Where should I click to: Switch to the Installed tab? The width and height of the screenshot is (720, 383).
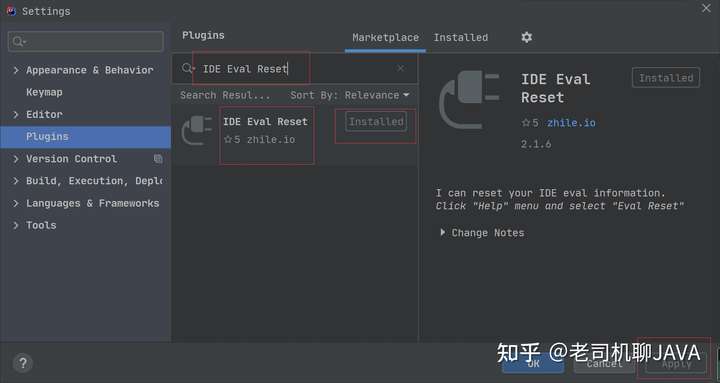tap(461, 38)
